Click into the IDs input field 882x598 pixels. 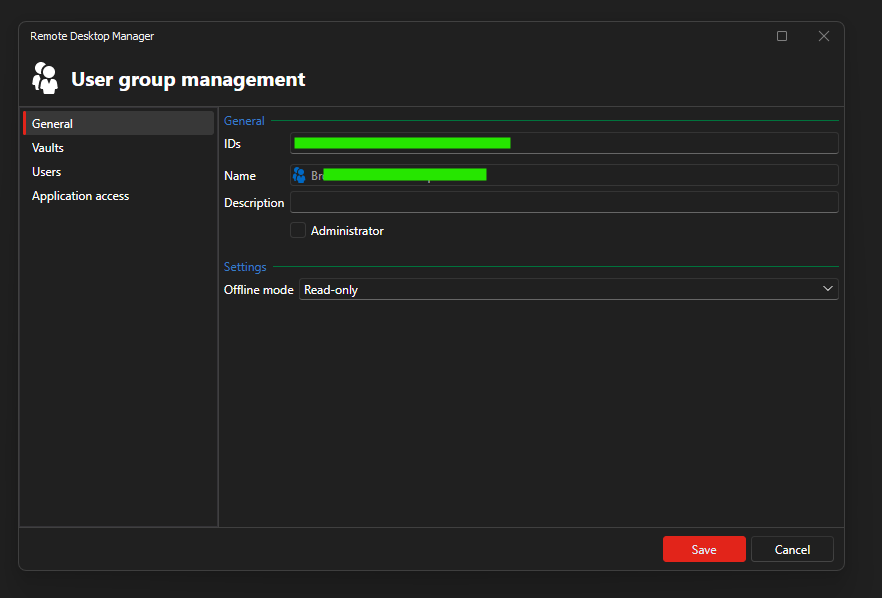coord(564,143)
